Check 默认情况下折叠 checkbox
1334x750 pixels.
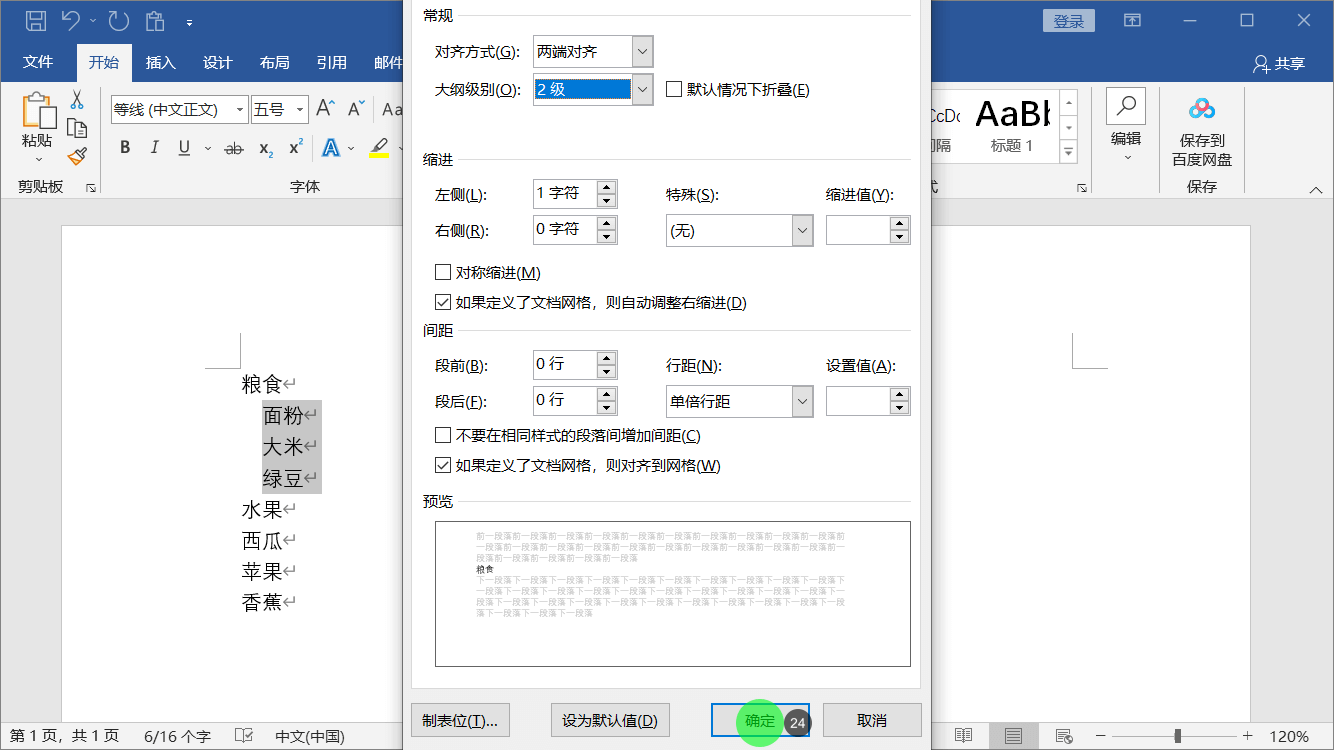coord(673,89)
